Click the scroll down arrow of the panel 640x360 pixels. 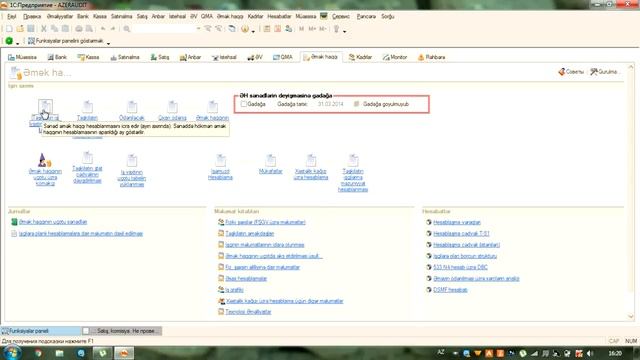click(x=631, y=316)
